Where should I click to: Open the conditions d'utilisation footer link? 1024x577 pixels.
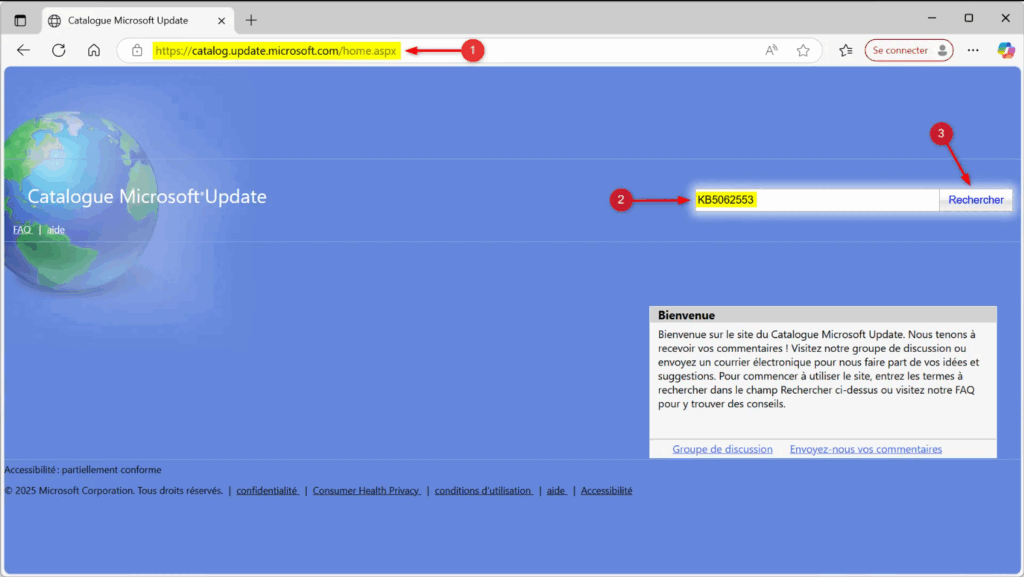(x=483, y=490)
